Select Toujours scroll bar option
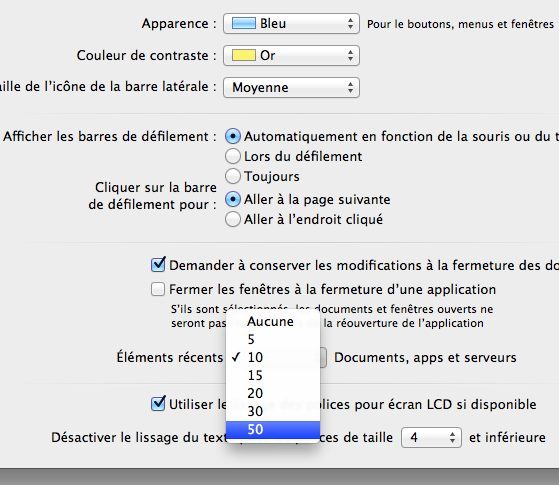559x485 pixels. point(233,176)
